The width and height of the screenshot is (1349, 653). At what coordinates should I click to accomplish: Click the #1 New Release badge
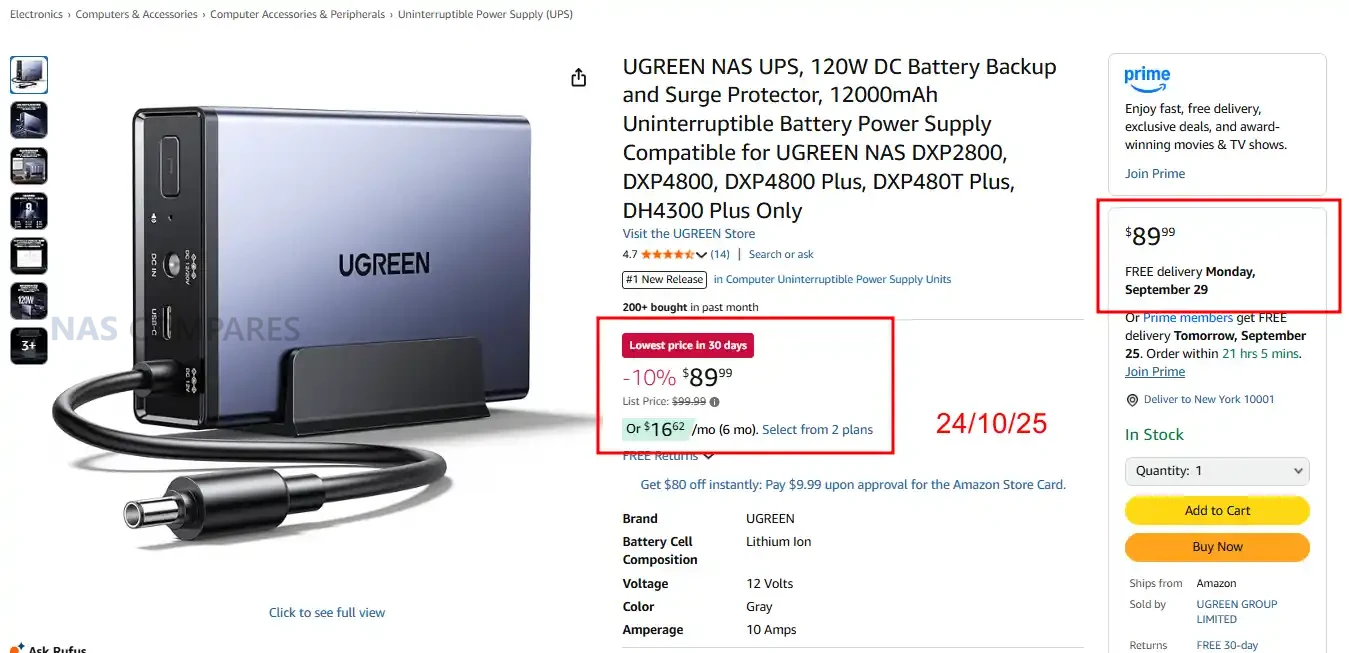pos(665,280)
